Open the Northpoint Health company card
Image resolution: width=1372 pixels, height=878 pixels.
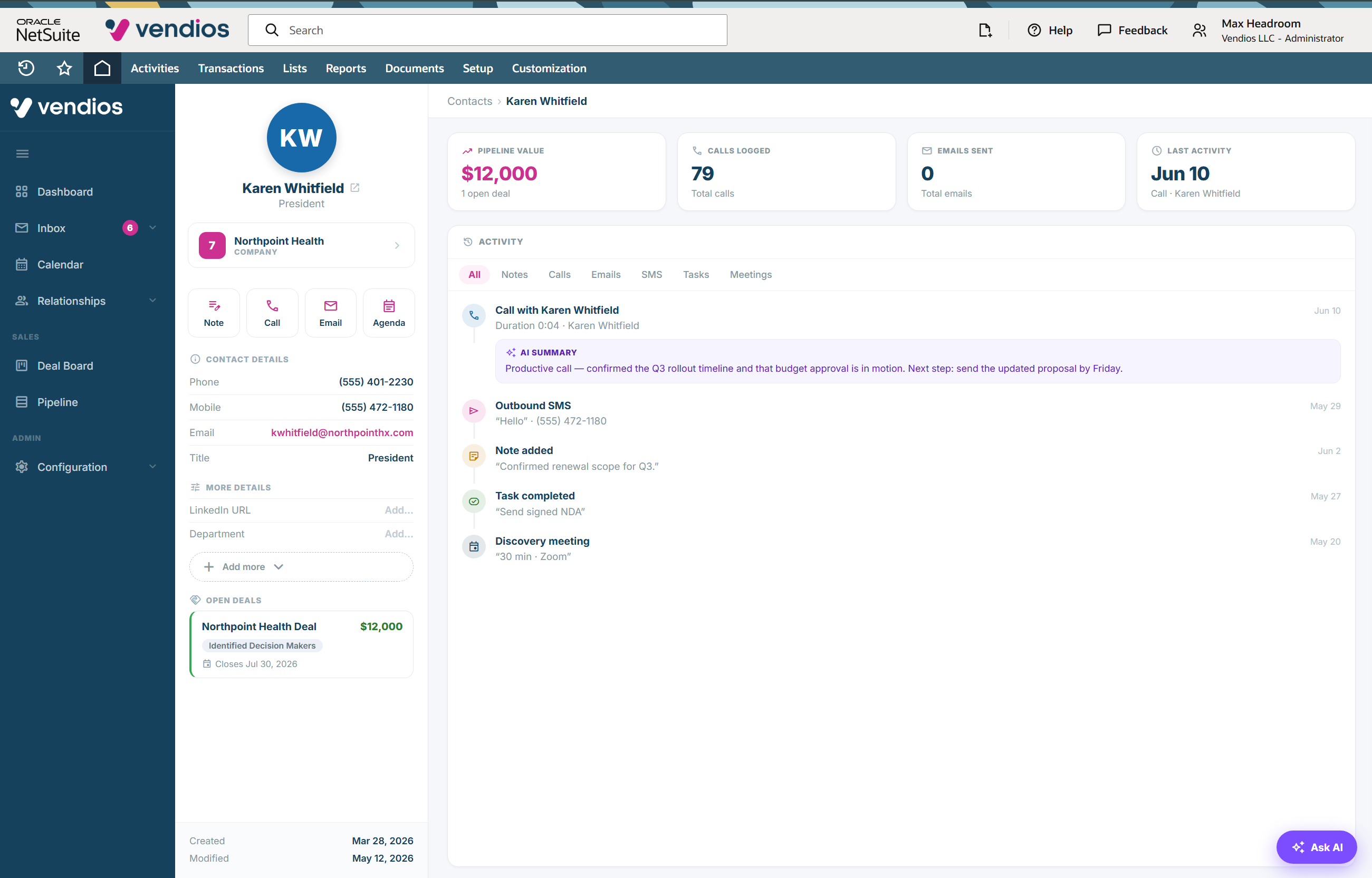pyautogui.click(x=301, y=245)
